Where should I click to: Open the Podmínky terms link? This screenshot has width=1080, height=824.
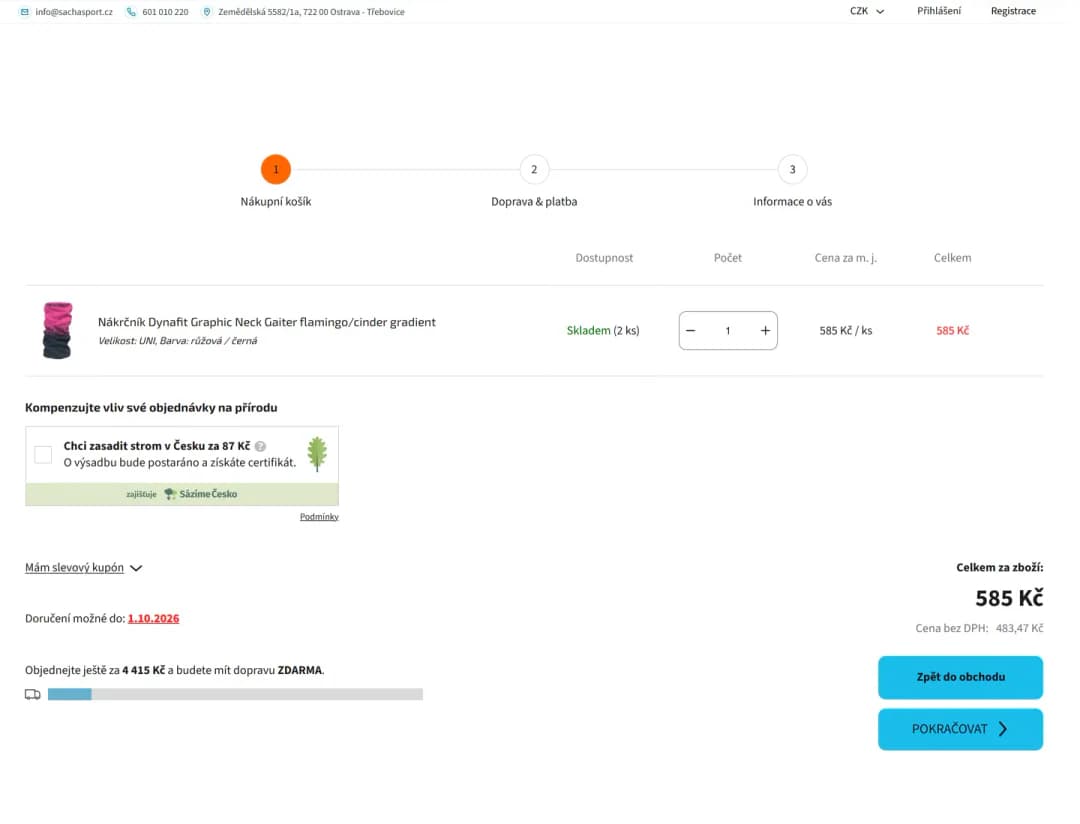click(319, 517)
